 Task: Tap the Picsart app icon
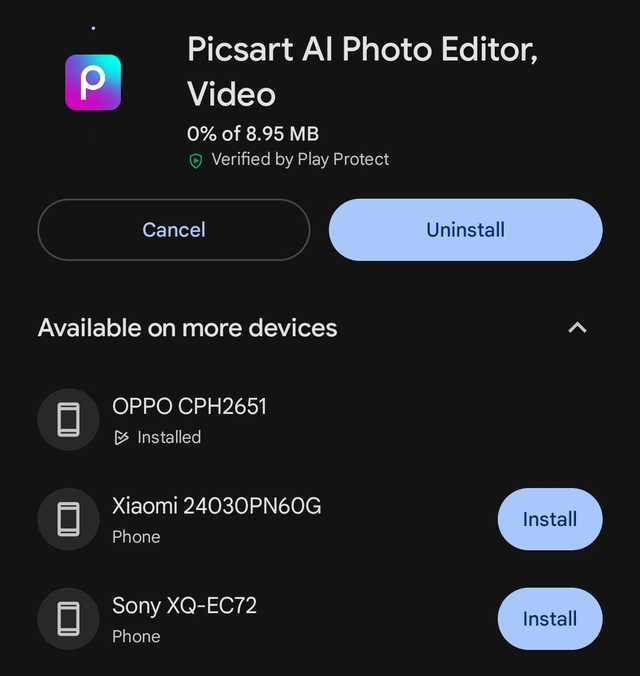(x=93, y=82)
